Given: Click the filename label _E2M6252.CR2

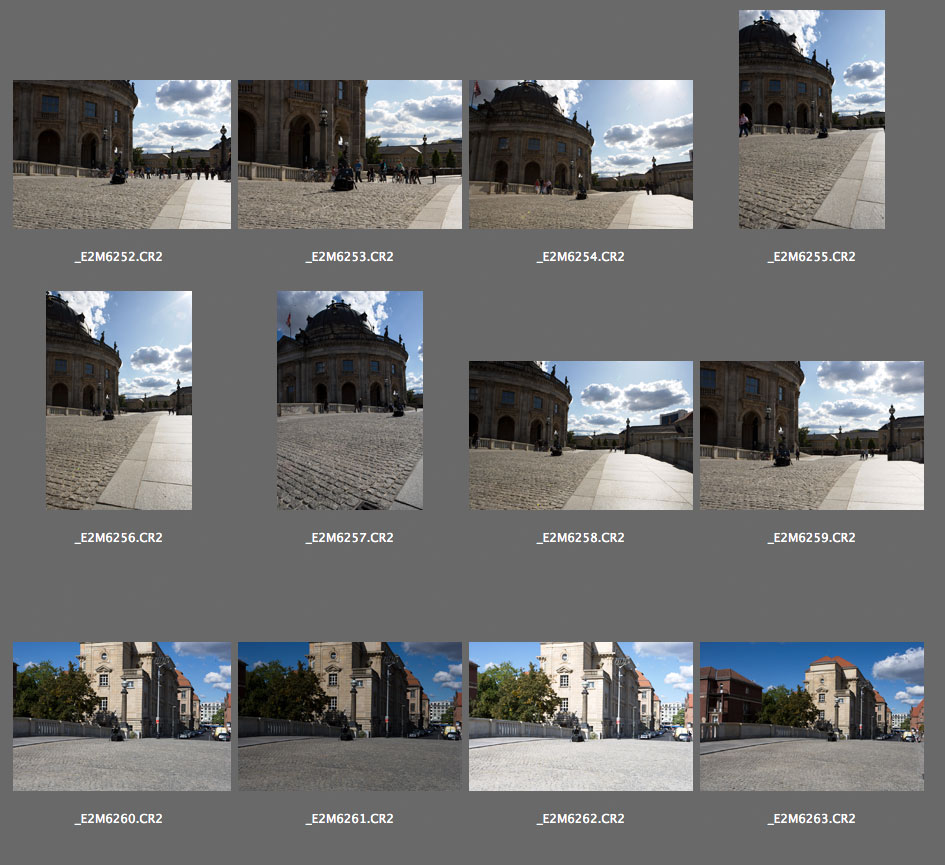Looking at the screenshot, I should (119, 257).
